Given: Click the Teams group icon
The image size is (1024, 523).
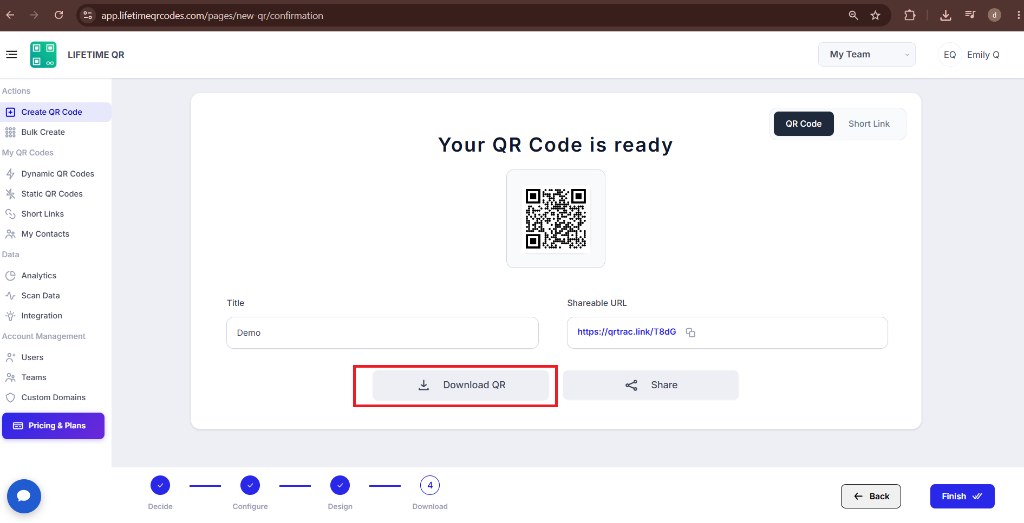Looking at the screenshot, I should (x=10, y=377).
